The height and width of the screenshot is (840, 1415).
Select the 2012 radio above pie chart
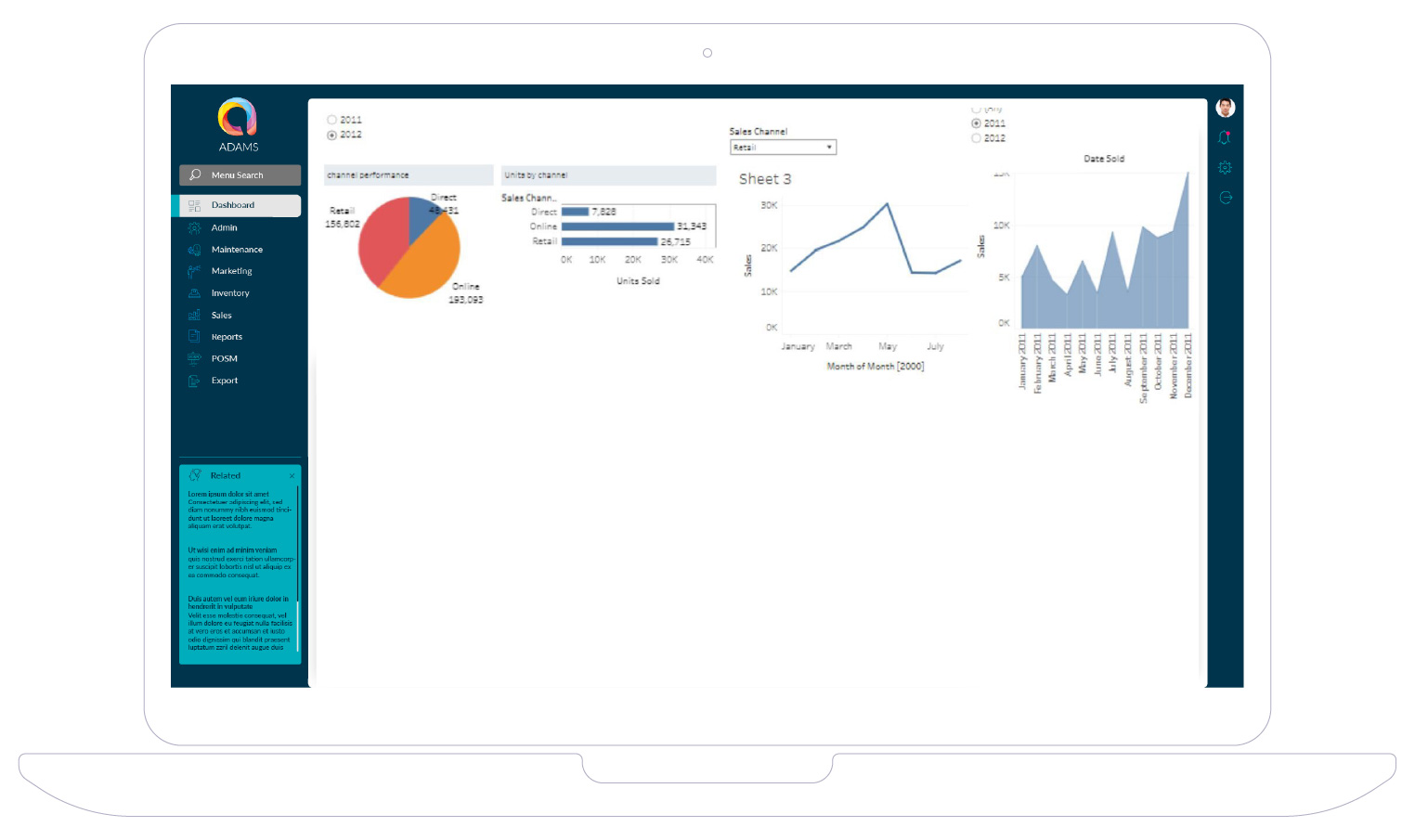[331, 136]
